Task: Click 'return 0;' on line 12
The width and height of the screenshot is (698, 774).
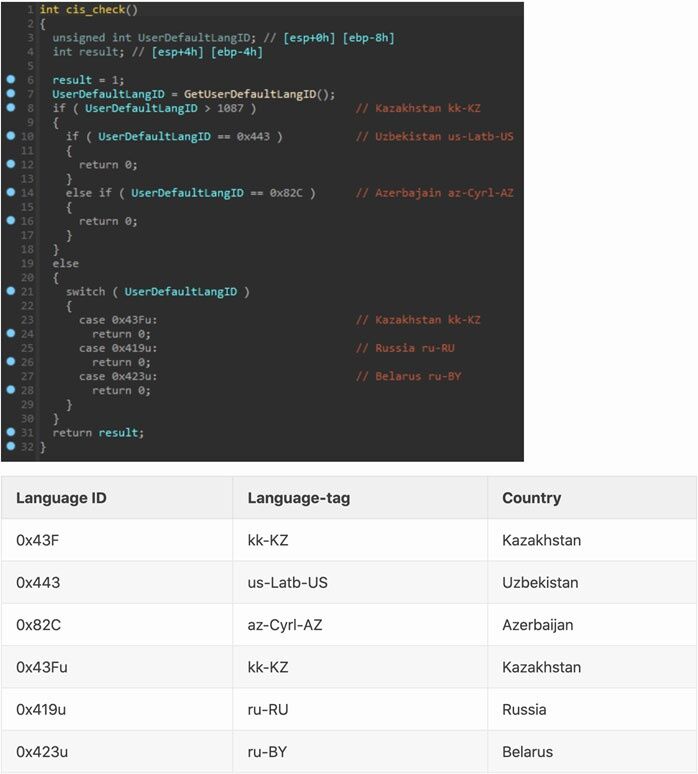Action: tap(108, 164)
